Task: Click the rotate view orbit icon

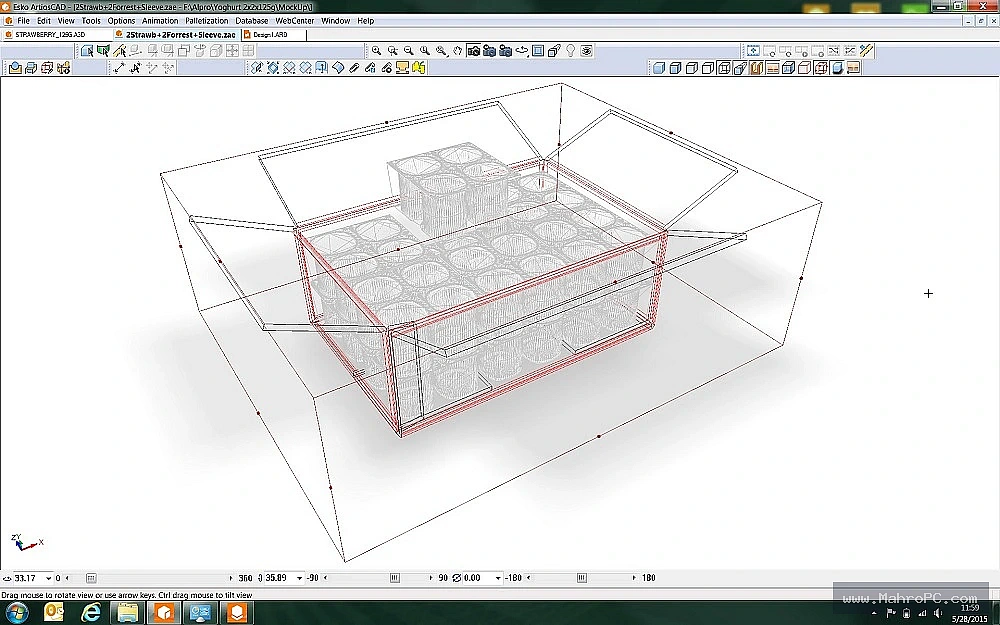Action: 522,50
